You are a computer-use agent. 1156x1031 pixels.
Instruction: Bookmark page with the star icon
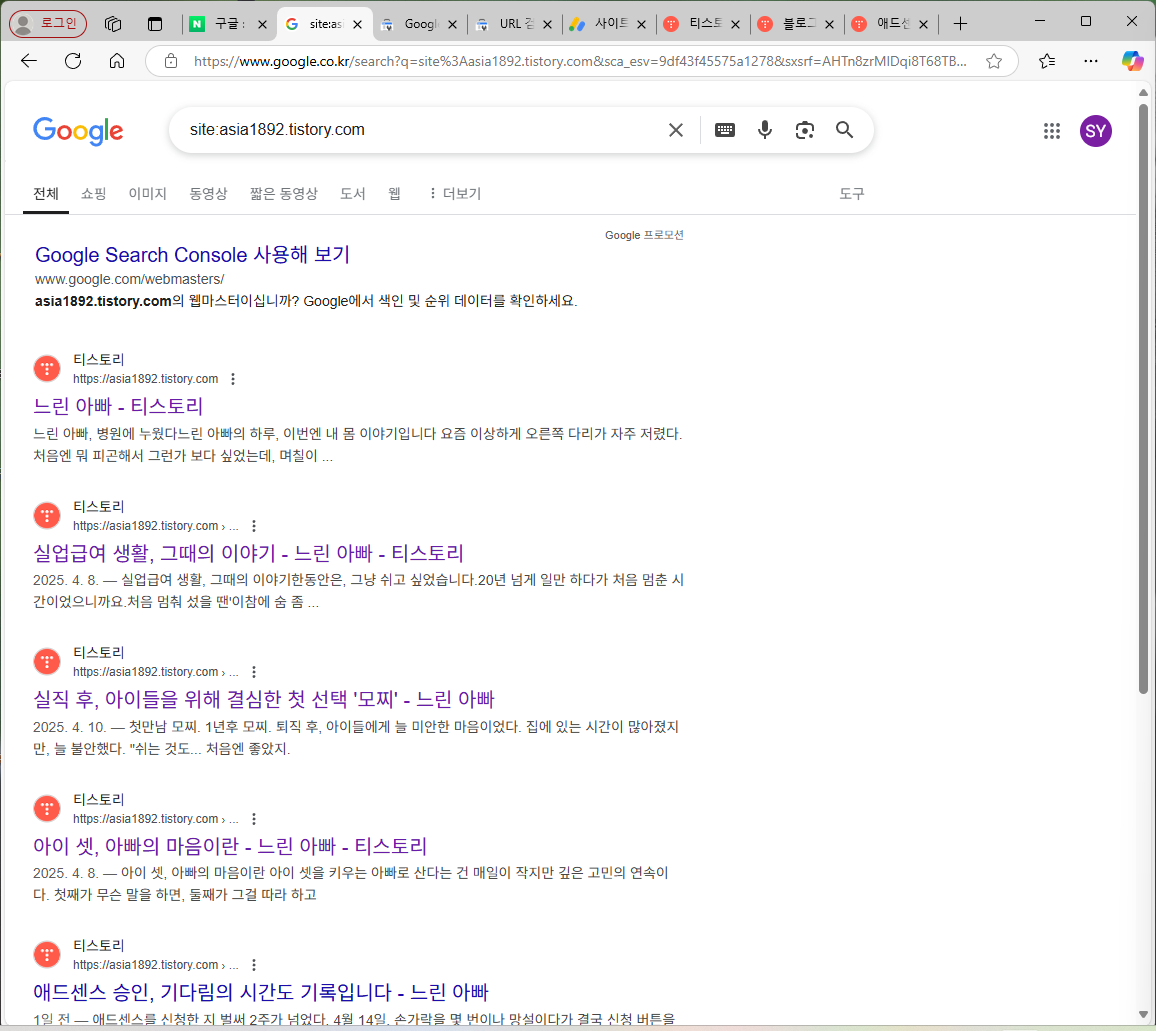994,61
